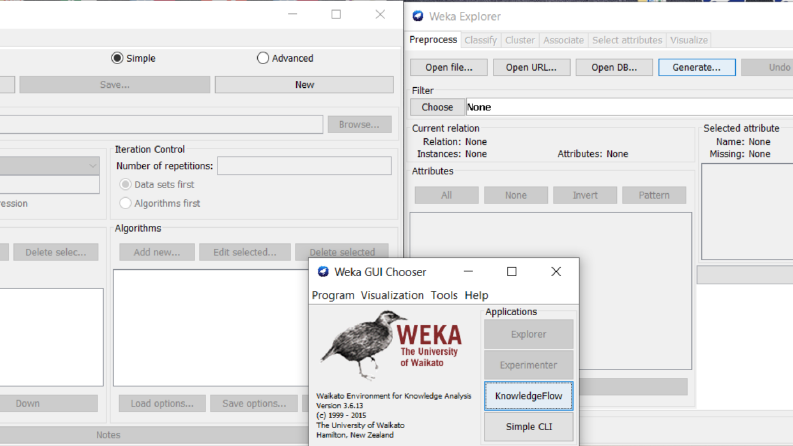Launch the Simple CLI application
This screenshot has height=446, width=793.
coord(528,427)
